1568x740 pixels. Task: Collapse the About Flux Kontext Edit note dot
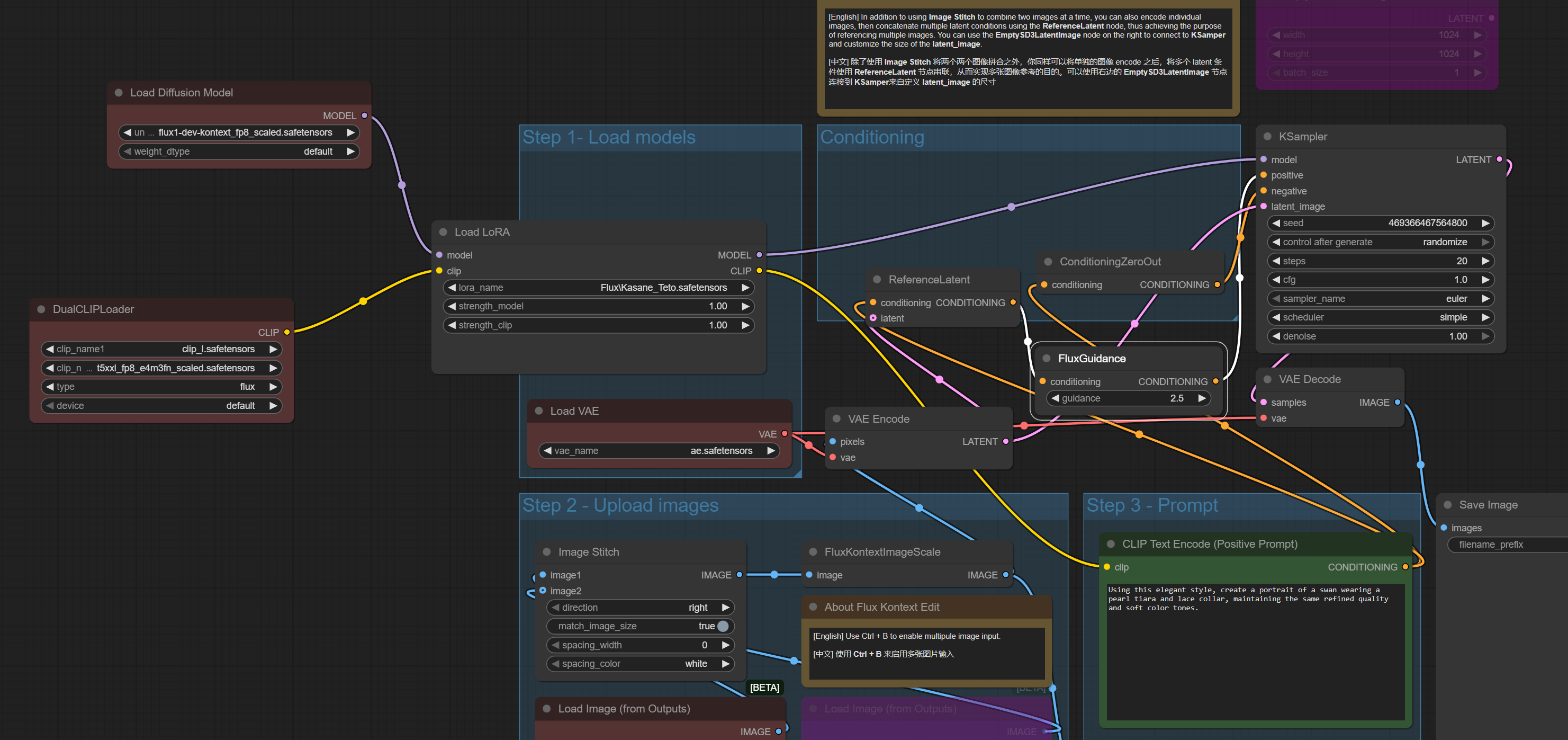(813, 607)
